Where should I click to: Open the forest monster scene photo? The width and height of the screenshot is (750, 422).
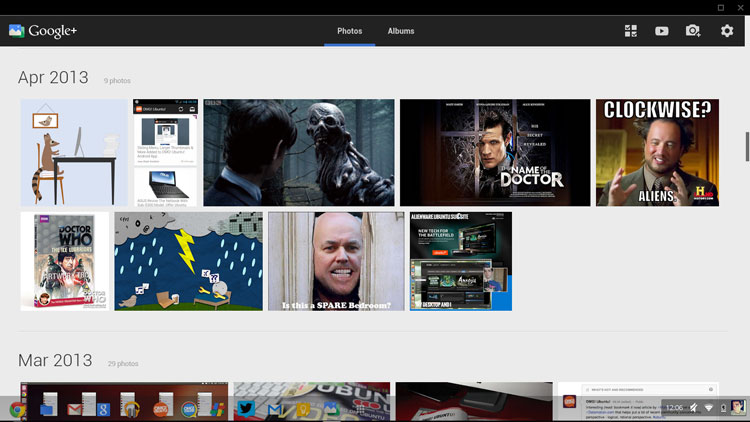pos(299,153)
